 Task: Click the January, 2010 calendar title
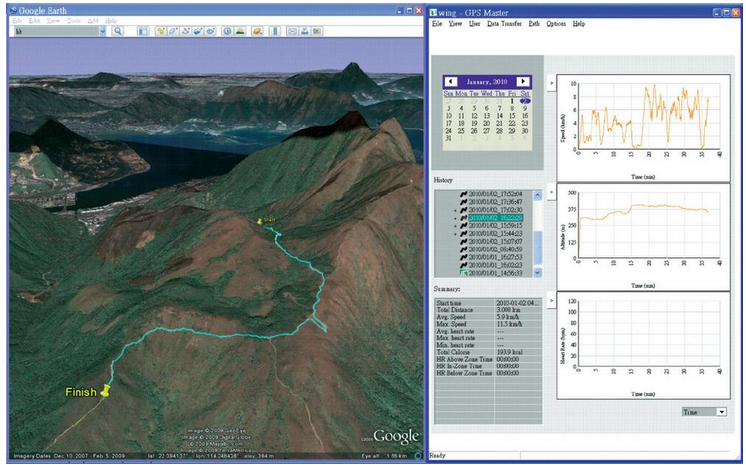tap(486, 81)
